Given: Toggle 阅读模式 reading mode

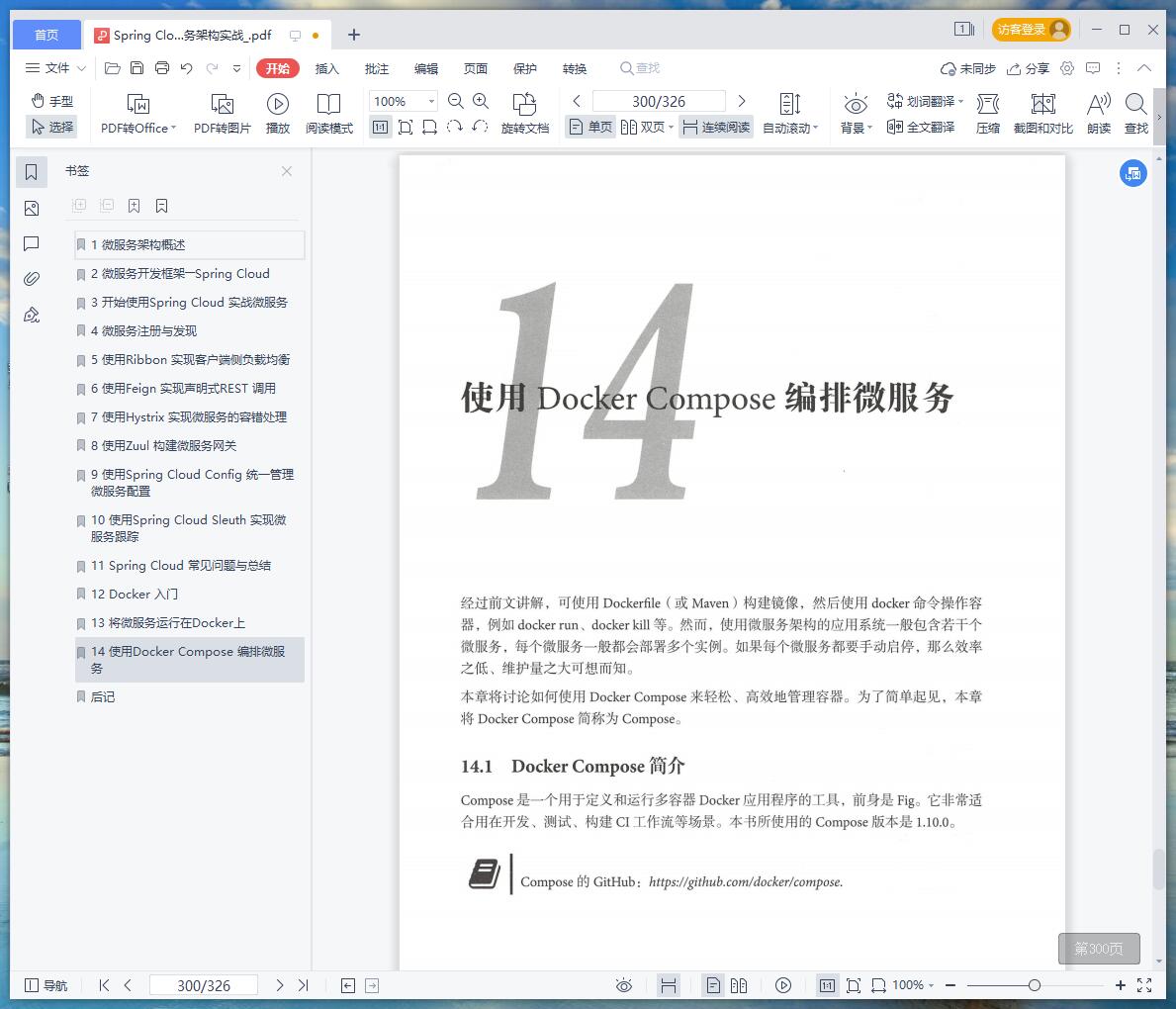Looking at the screenshot, I should (329, 114).
